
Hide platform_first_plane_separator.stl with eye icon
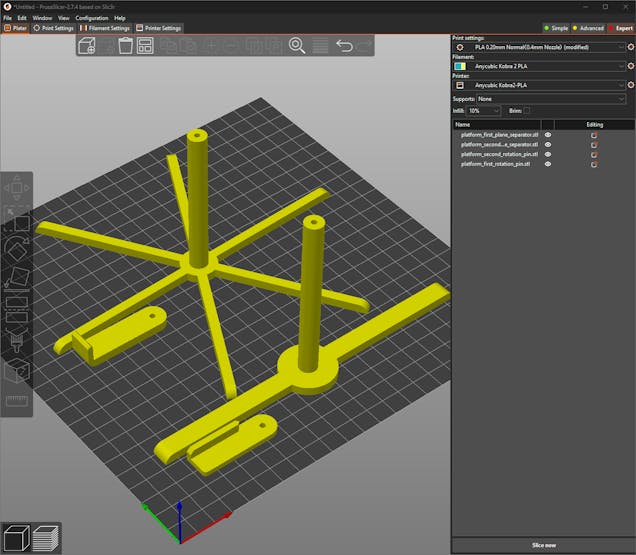(x=548, y=134)
